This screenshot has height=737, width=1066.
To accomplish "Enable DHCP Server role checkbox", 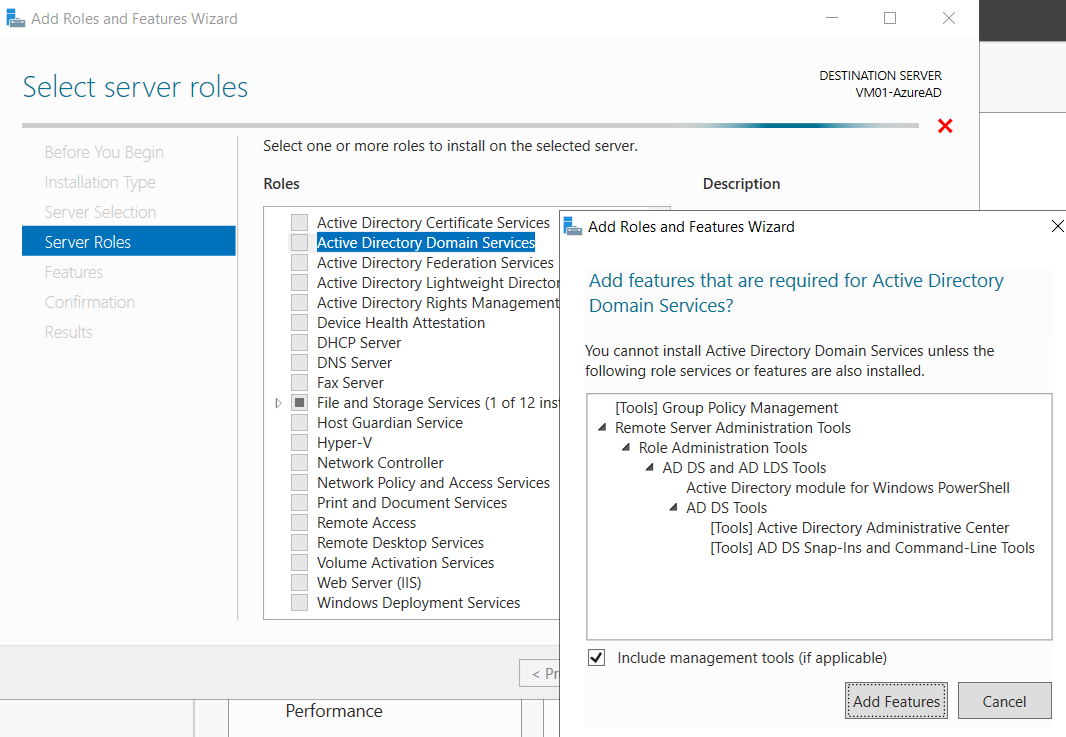I will [x=299, y=343].
